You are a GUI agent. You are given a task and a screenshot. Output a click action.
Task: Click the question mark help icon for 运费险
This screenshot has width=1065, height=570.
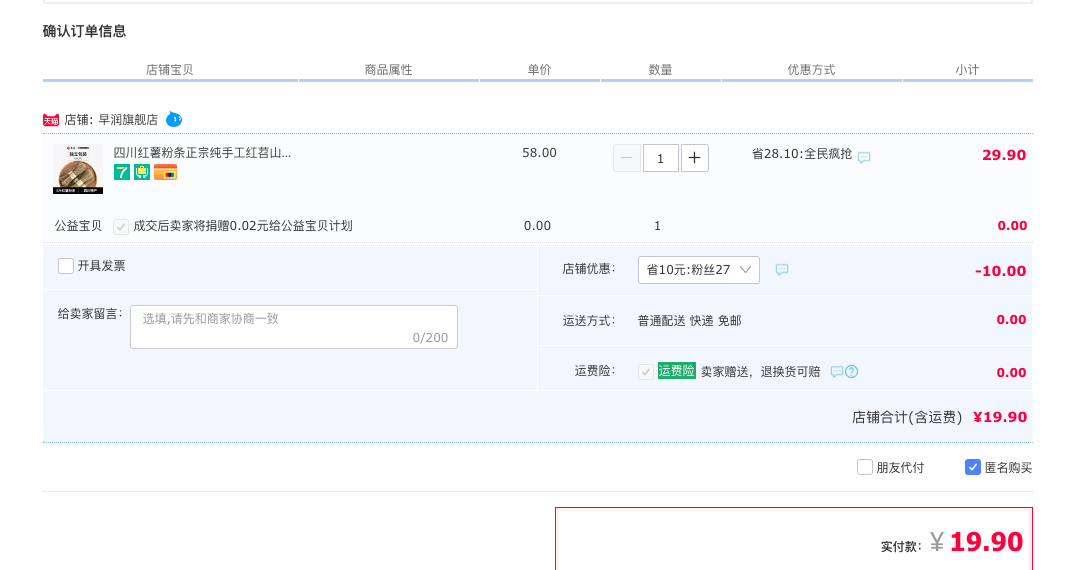tap(852, 372)
